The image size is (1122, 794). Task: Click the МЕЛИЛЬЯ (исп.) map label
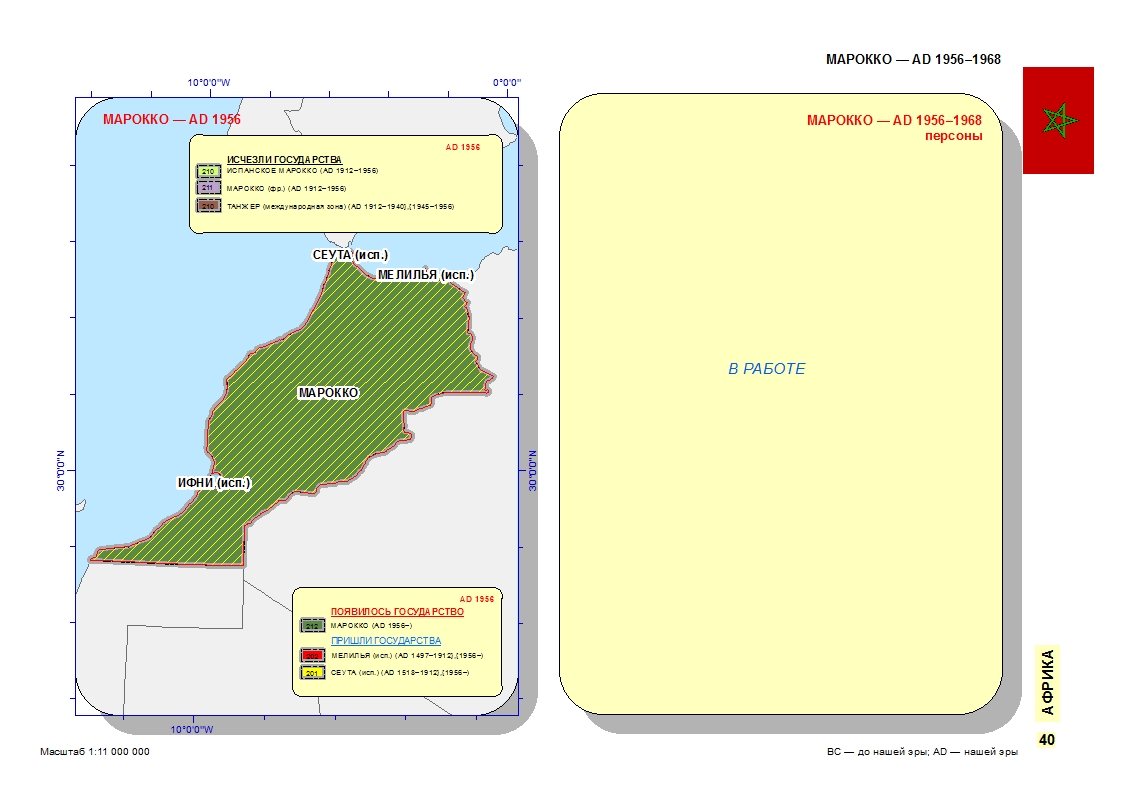pos(426,275)
